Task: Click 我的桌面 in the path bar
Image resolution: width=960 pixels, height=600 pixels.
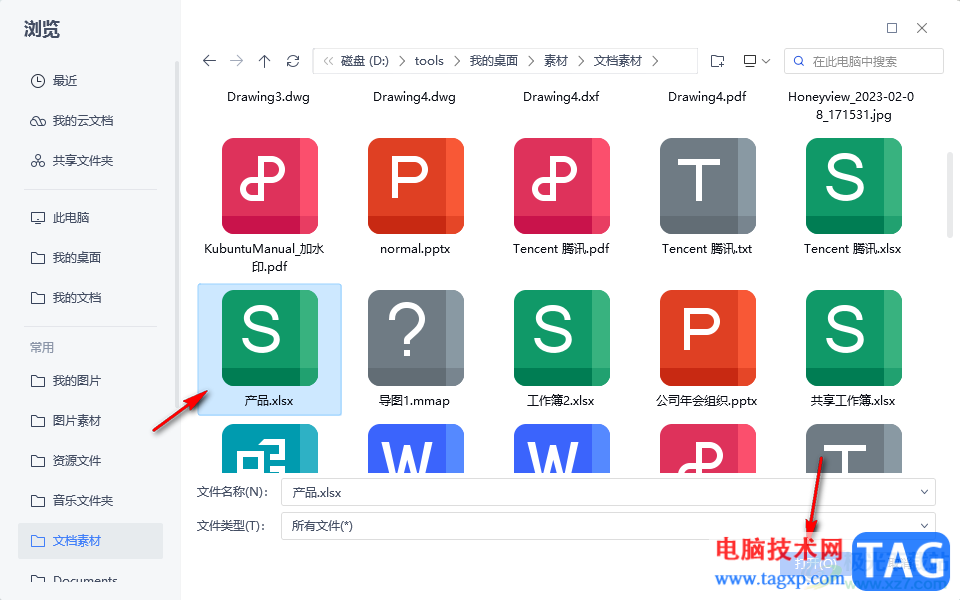Action: (x=494, y=61)
